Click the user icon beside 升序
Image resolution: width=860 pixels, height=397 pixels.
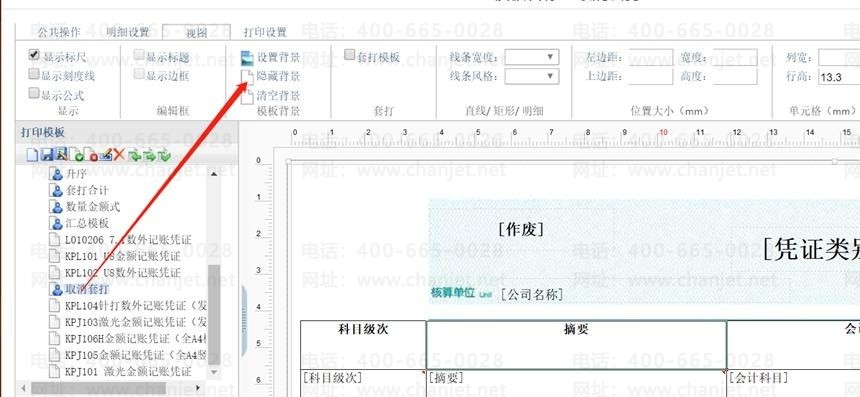(x=56, y=174)
